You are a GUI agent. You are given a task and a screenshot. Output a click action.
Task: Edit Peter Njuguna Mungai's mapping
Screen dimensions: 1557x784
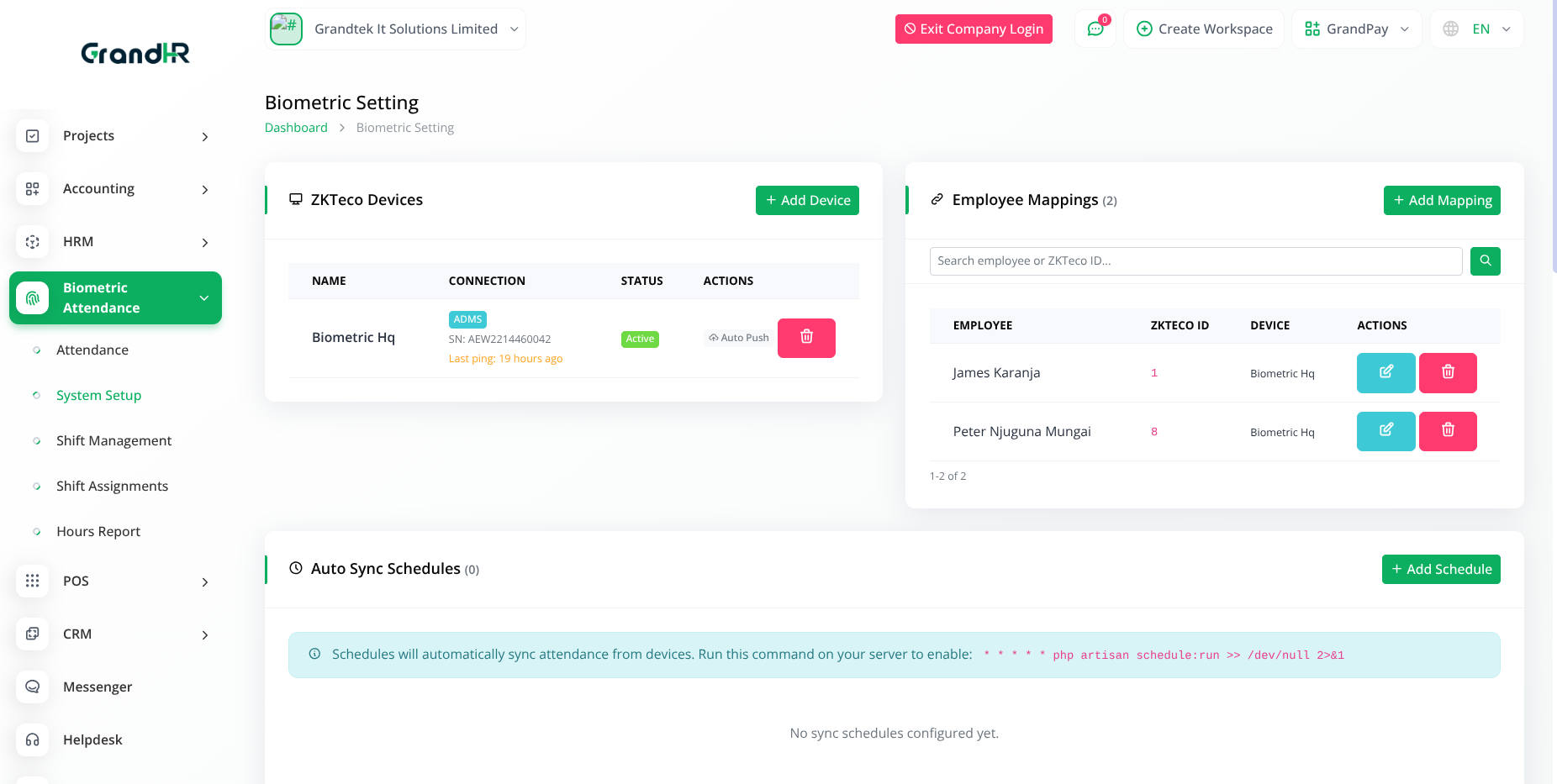pos(1385,431)
